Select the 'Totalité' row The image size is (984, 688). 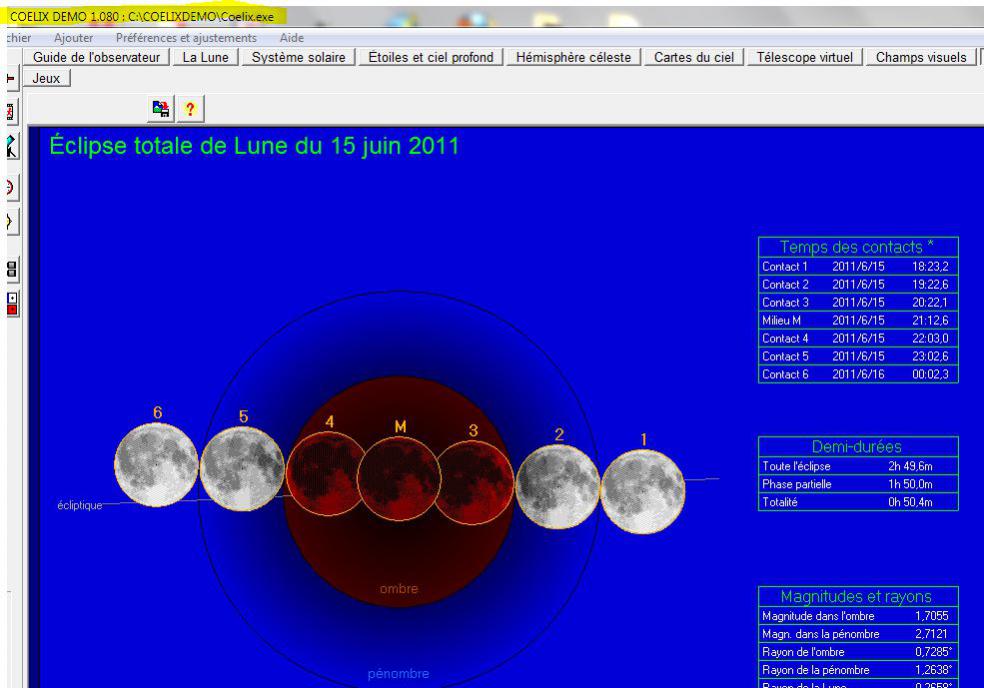(858, 502)
